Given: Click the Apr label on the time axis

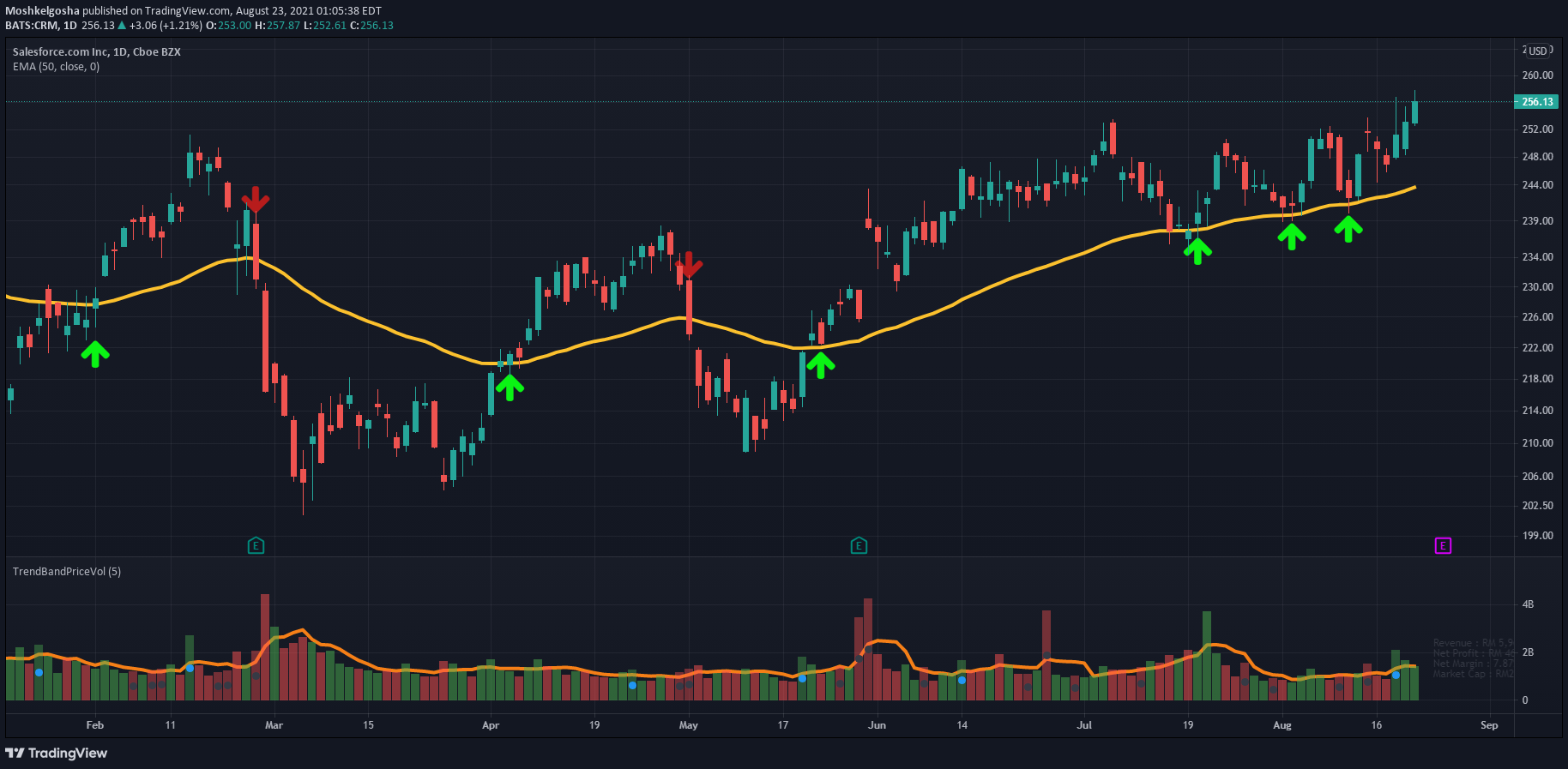Looking at the screenshot, I should coord(491,725).
